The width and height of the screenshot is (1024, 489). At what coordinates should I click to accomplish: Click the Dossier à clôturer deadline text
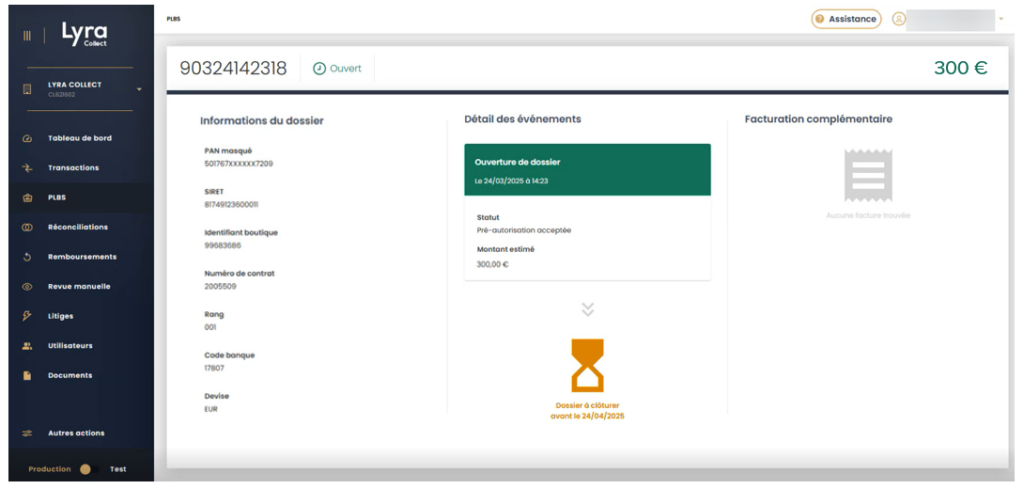587,411
